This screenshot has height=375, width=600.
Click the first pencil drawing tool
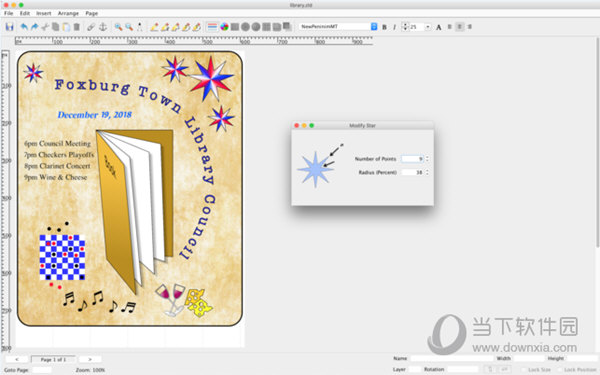(x=154, y=27)
